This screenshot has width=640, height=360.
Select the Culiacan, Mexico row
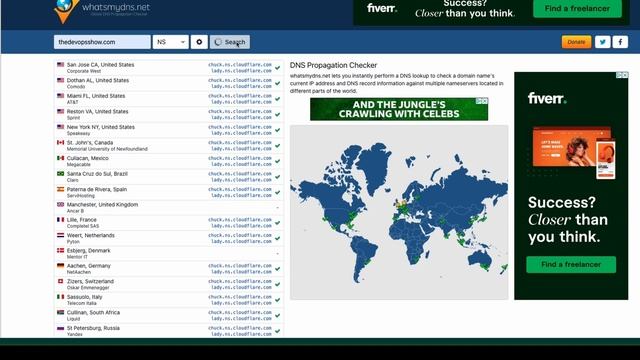point(169,161)
